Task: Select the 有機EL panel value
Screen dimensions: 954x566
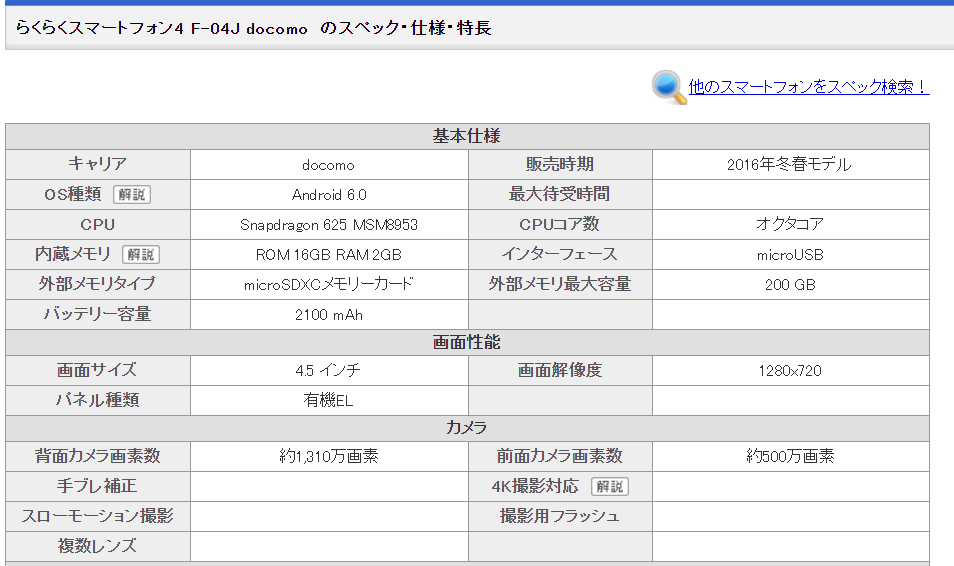Action: pos(328,400)
